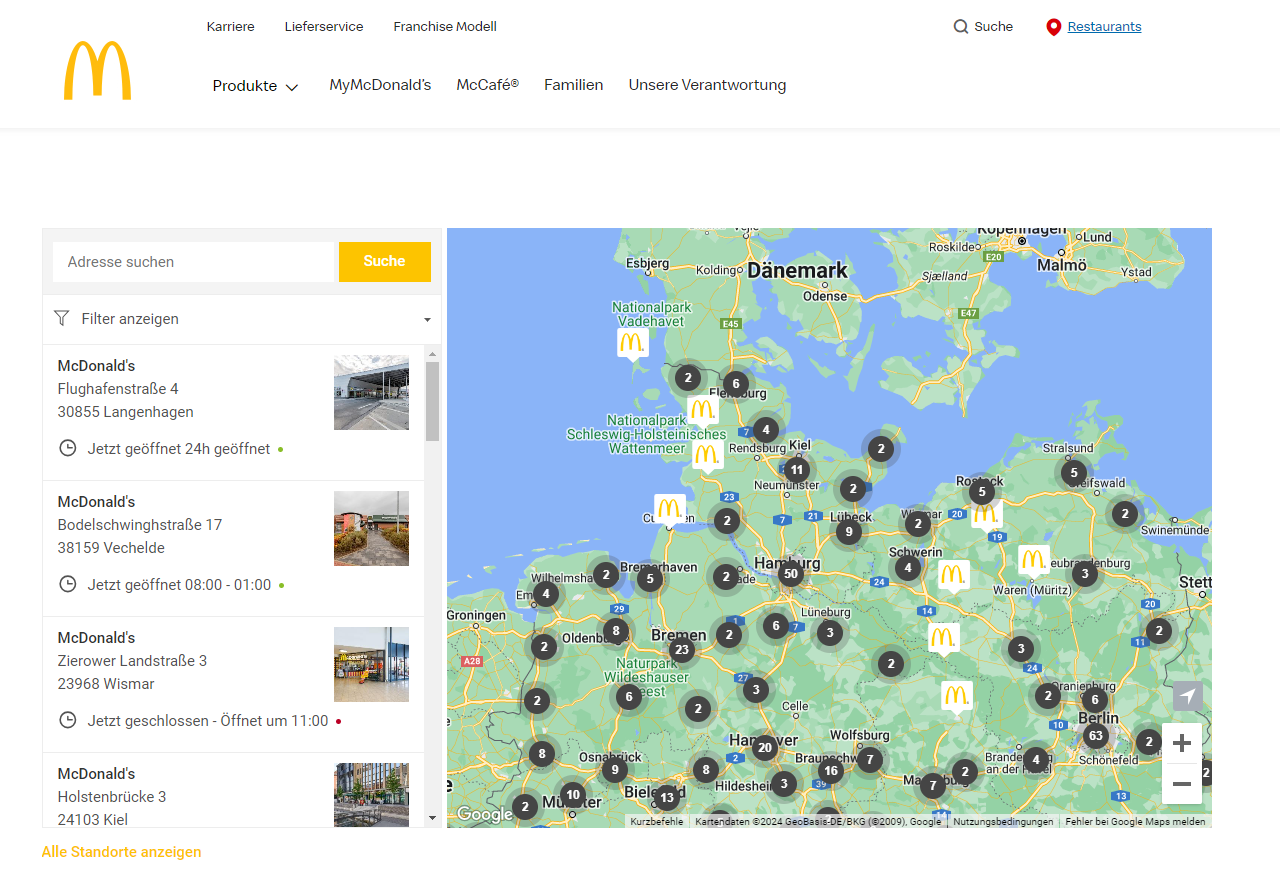Open Vechelde restaurant photo thumbnail
The image size is (1280, 870).
coord(371,528)
